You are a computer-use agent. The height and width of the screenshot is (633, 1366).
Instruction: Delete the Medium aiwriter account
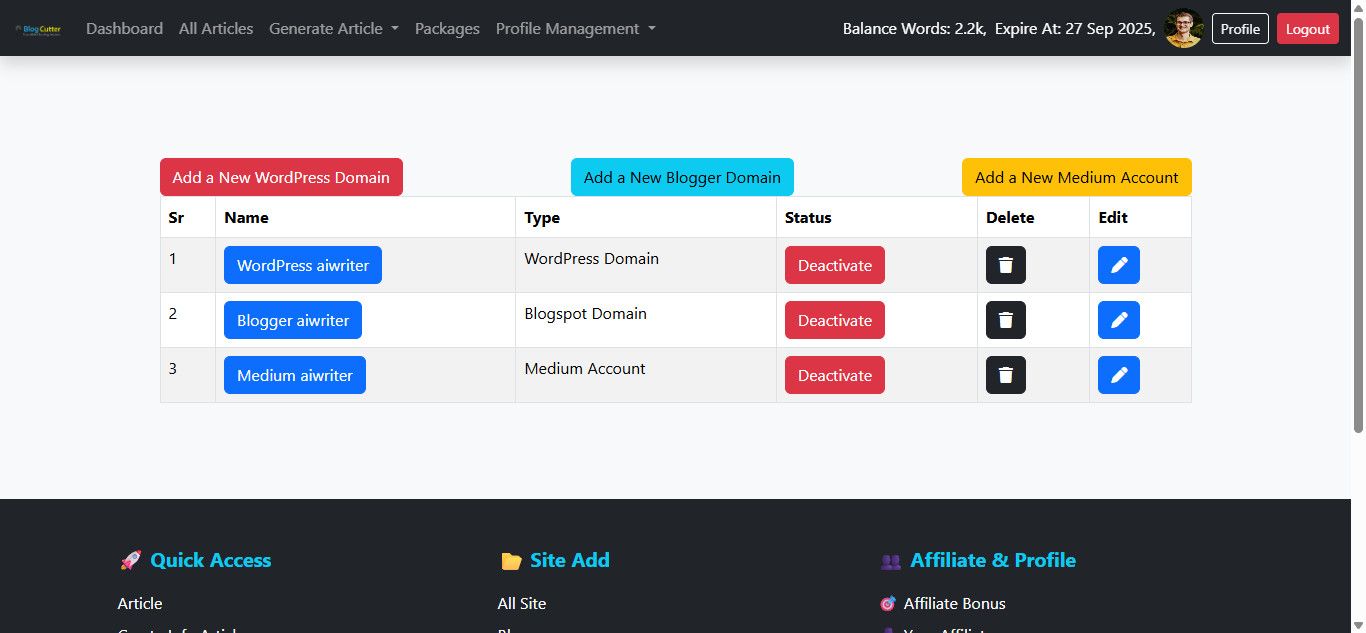click(x=1005, y=375)
